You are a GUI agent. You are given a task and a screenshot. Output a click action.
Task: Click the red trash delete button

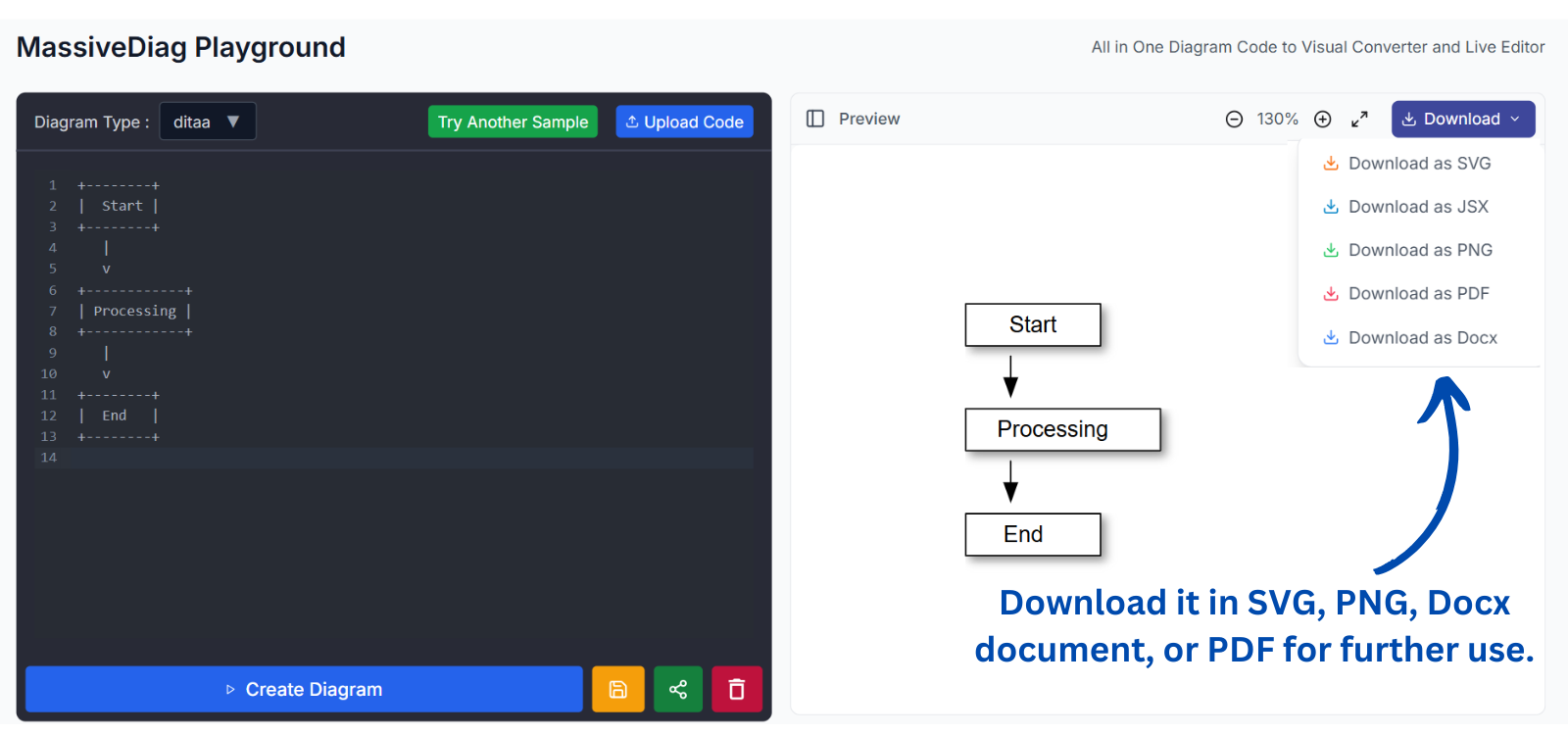click(x=737, y=689)
